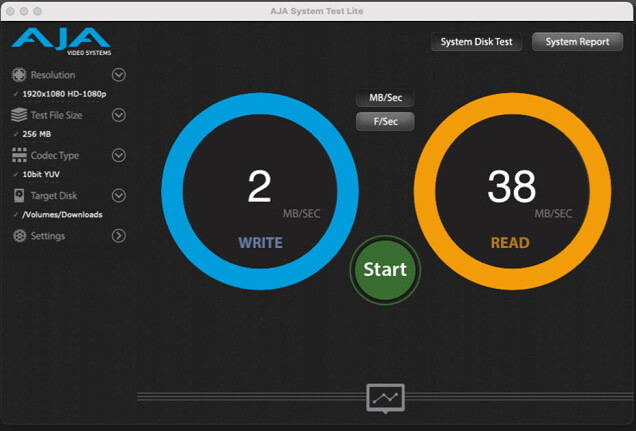This screenshot has width=636, height=431.
Task: Open the Settings chevron arrow
Action: pos(119,236)
